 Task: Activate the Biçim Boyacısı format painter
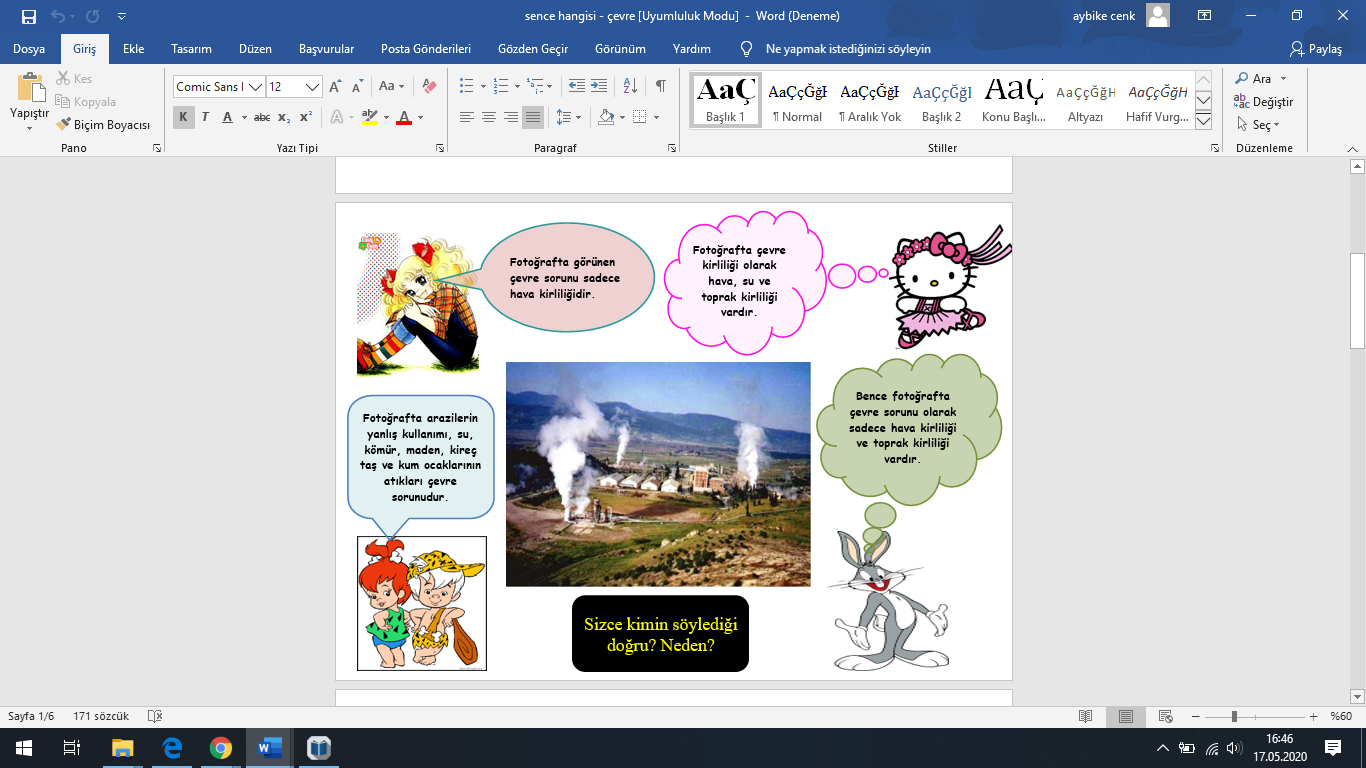point(103,125)
